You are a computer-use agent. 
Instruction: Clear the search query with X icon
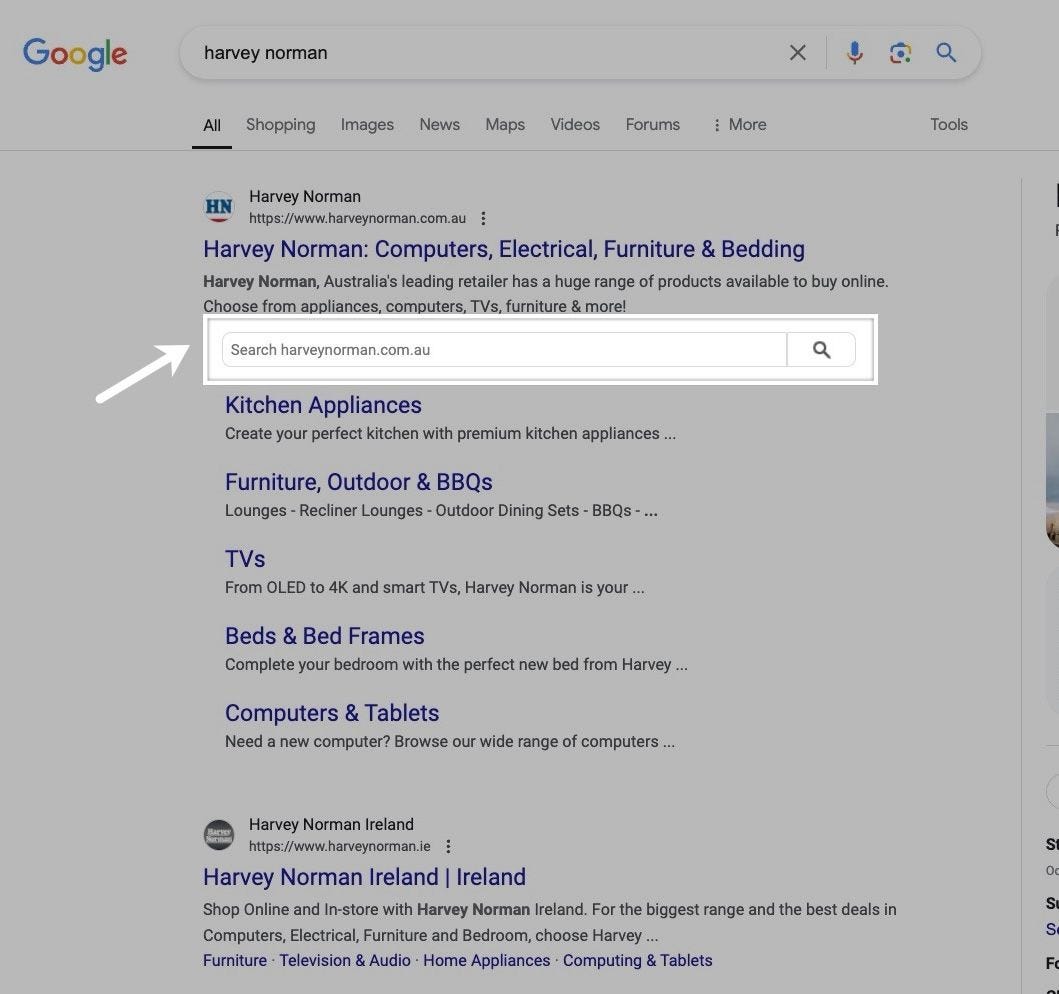tap(798, 53)
